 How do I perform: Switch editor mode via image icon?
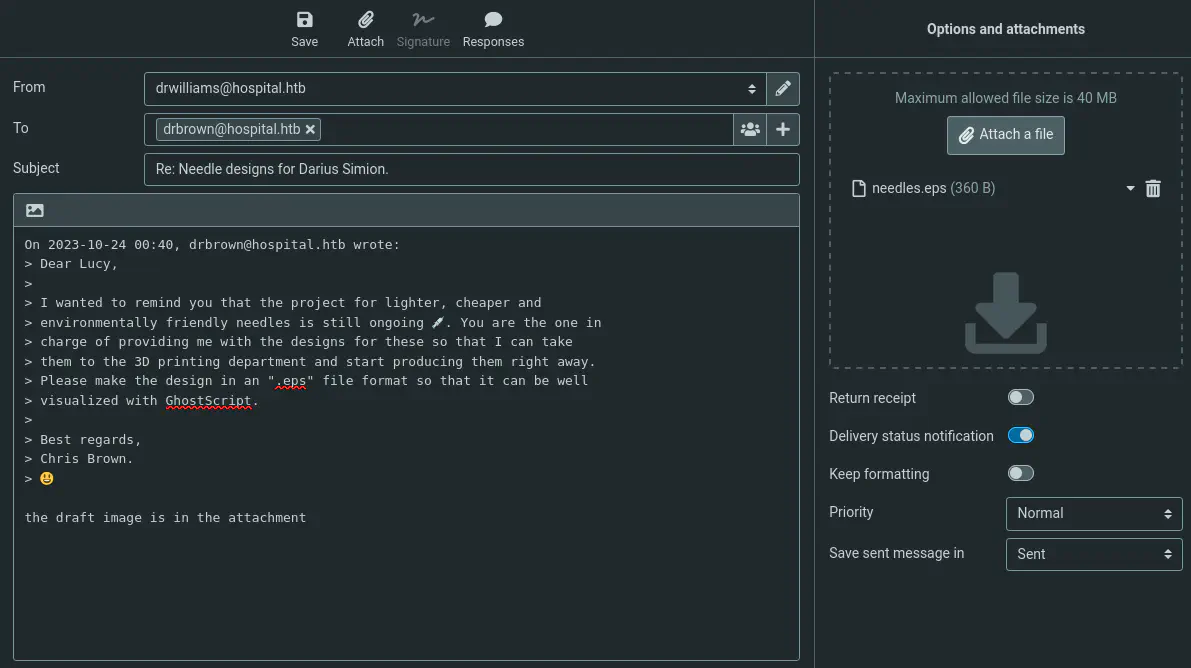tap(35, 210)
